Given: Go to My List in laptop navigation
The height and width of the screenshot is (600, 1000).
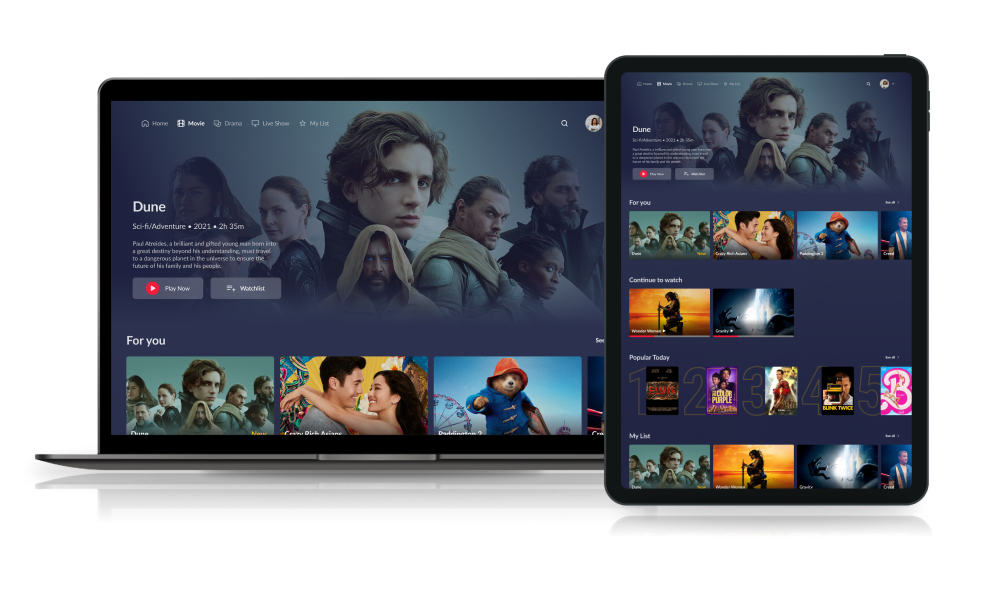Looking at the screenshot, I should [314, 123].
